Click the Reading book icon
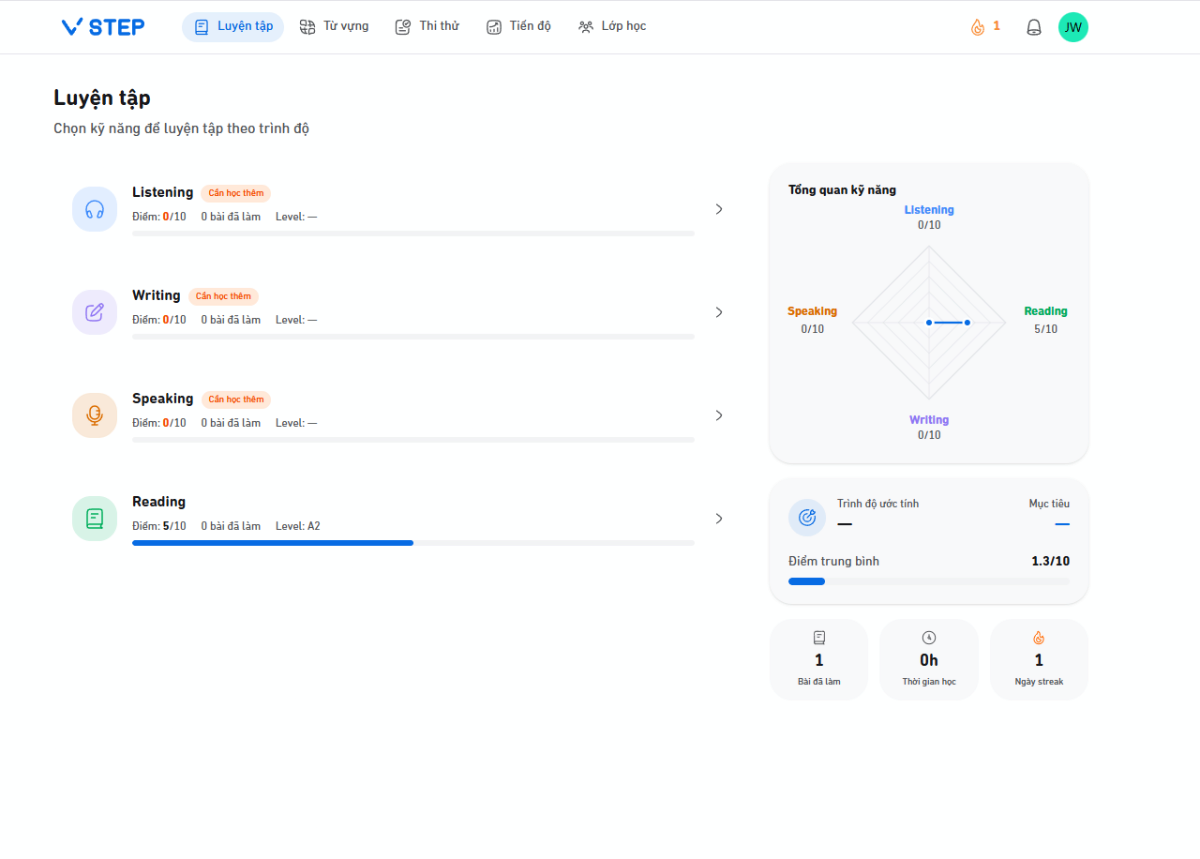Viewport: 1200px width, 859px height. 95,518
